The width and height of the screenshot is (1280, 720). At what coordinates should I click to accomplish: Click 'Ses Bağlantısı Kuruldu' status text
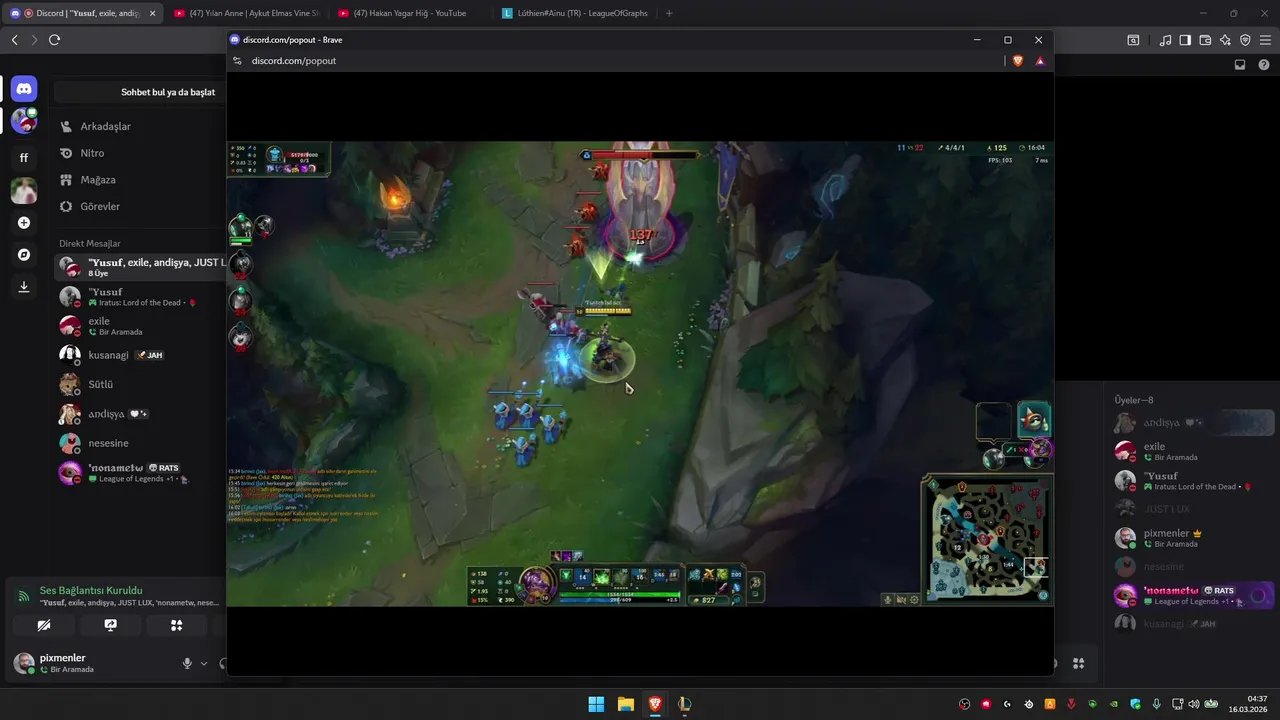click(x=91, y=591)
